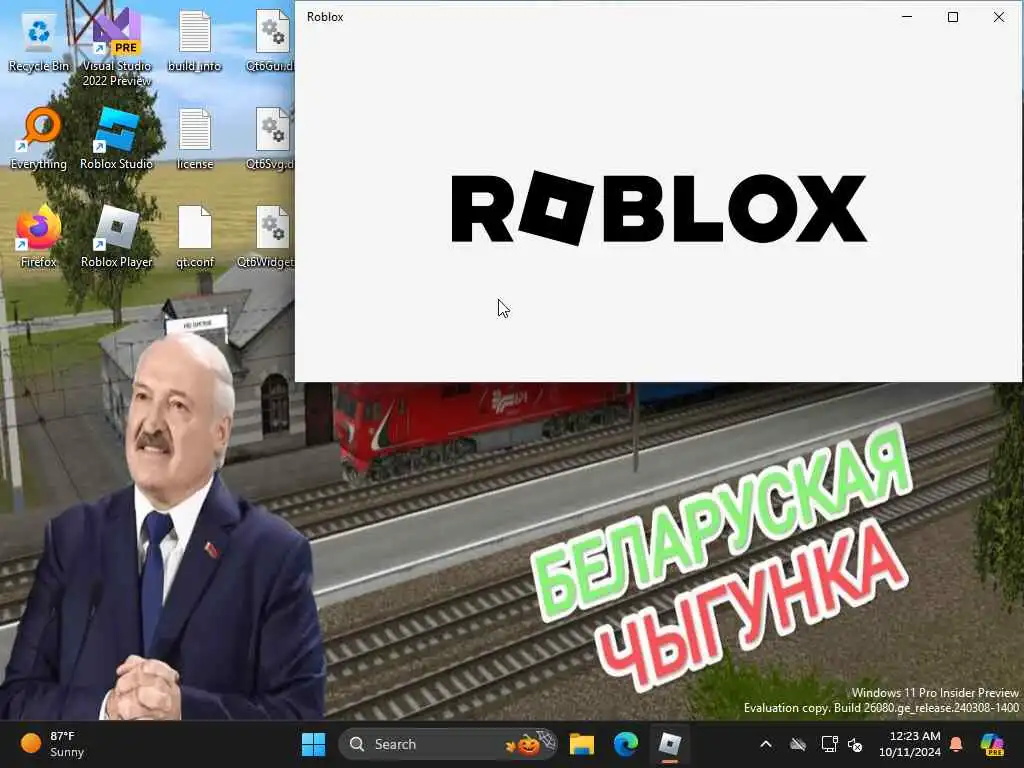
Task: Open the notification bell icon
Action: point(956,744)
